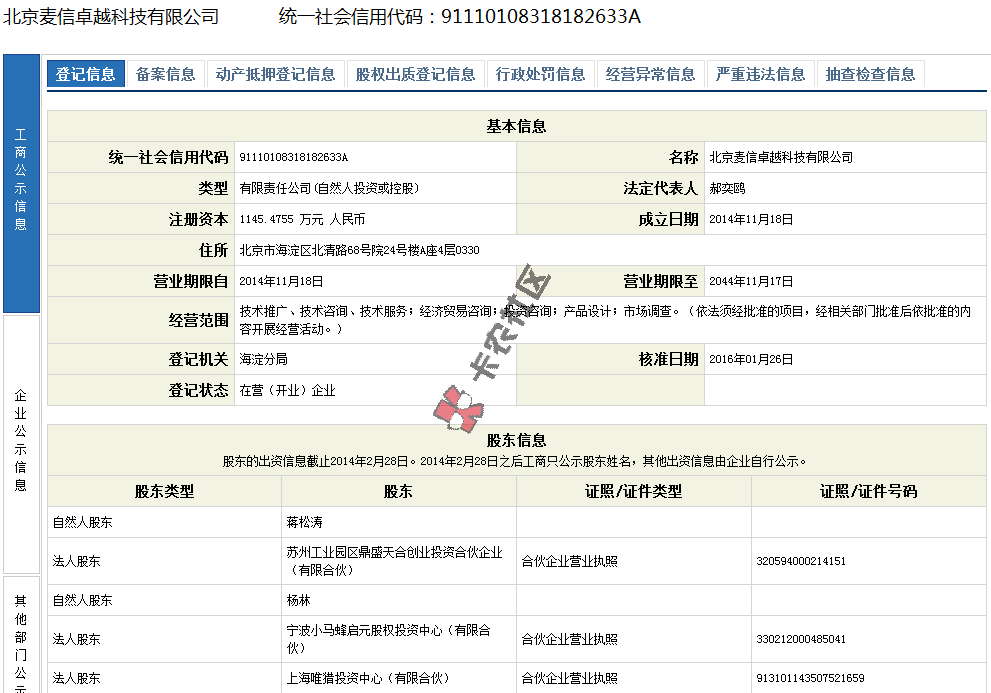Click the page title credit code 91110108318182633A
The width and height of the screenshot is (991, 693).
pos(541,16)
